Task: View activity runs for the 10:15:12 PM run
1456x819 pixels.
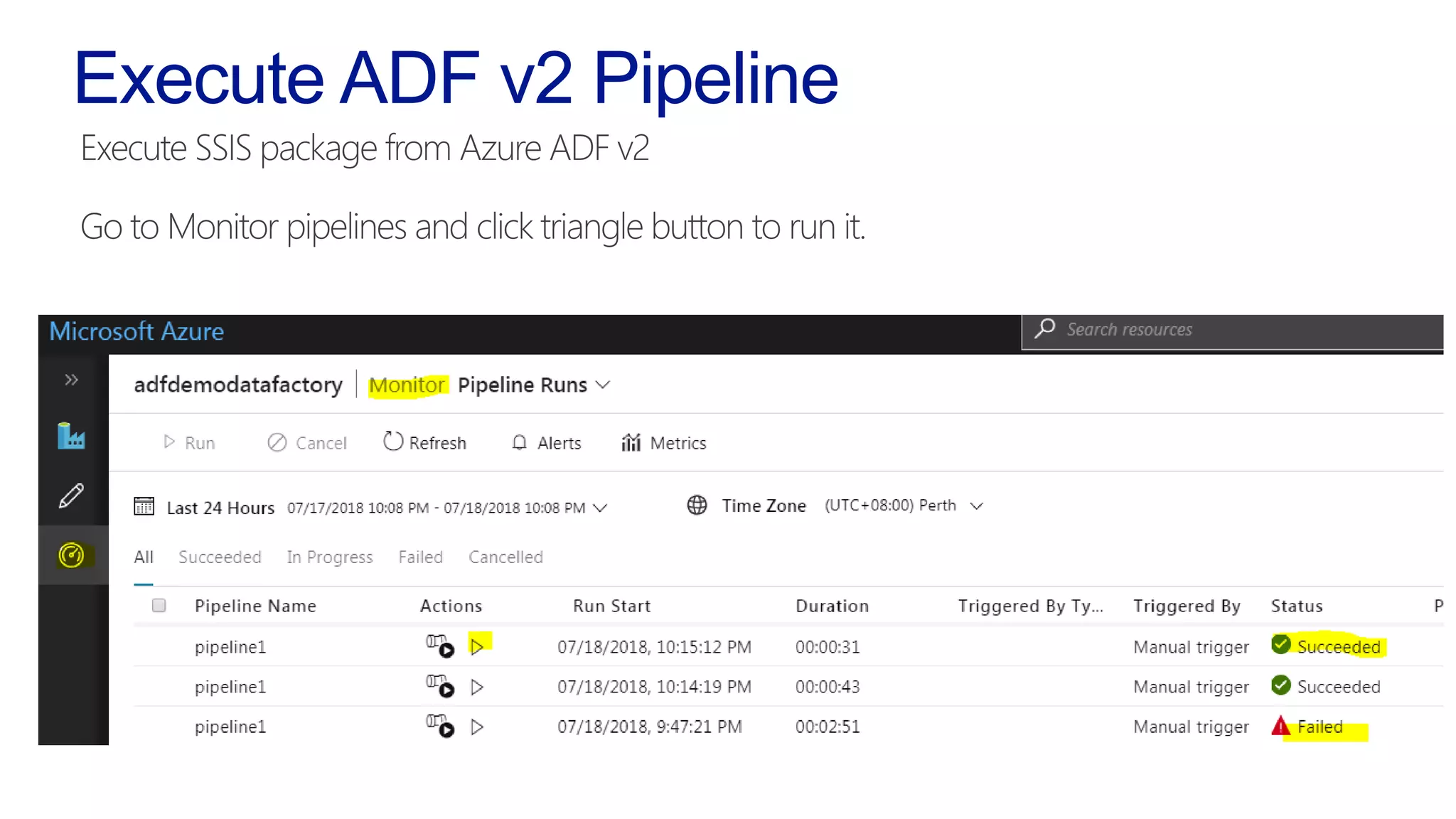Action: 440,646
